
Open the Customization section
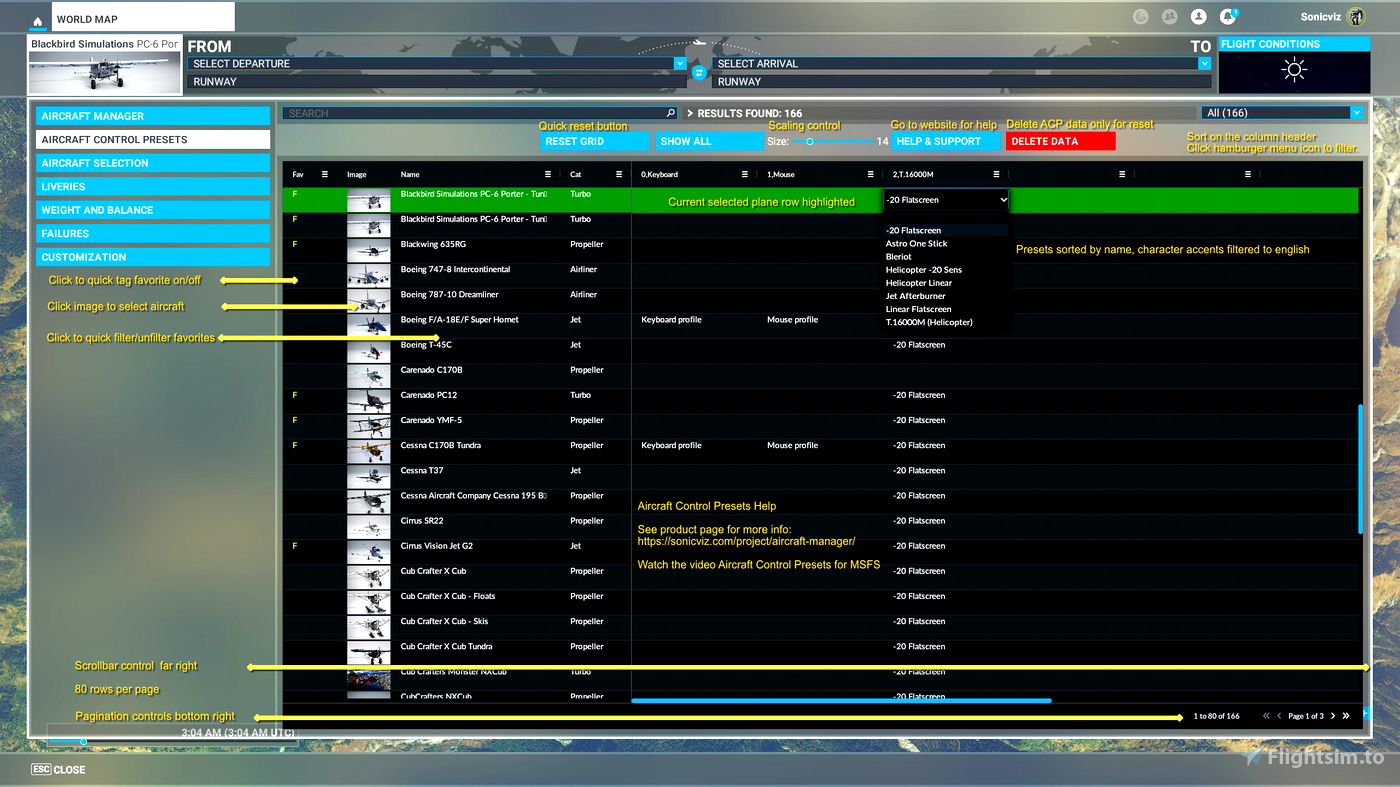[153, 257]
